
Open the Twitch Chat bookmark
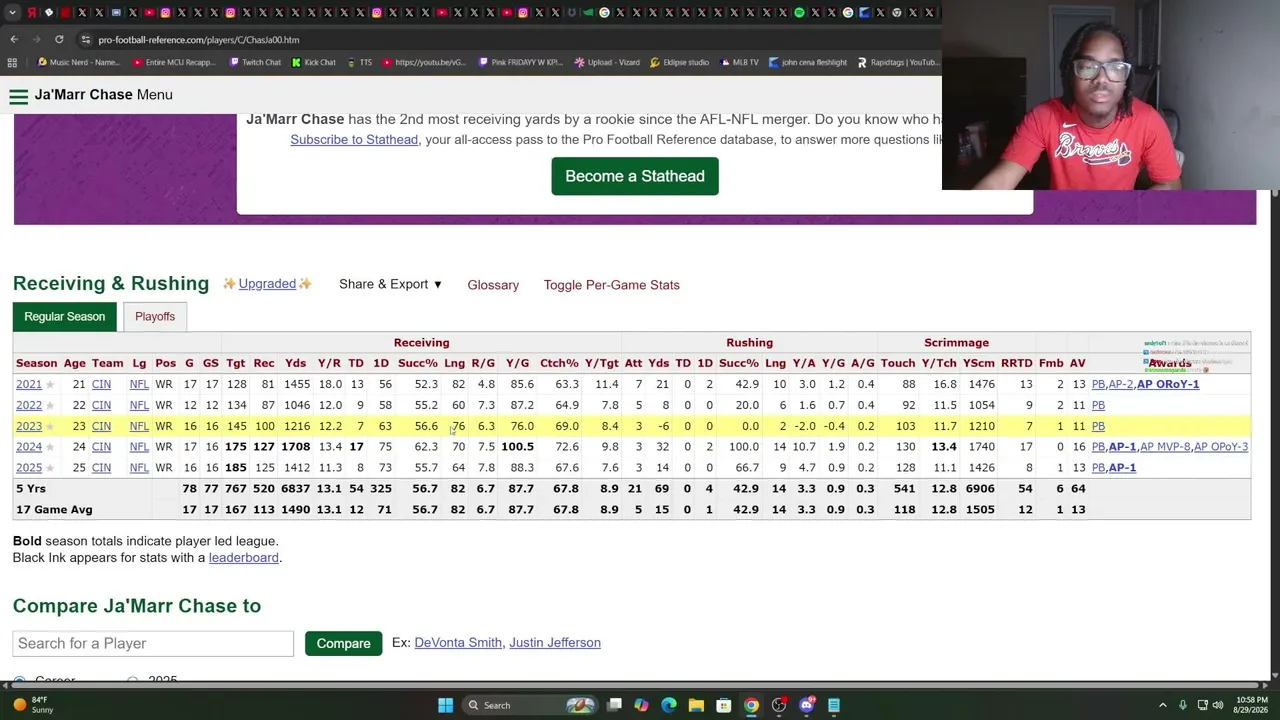click(254, 62)
